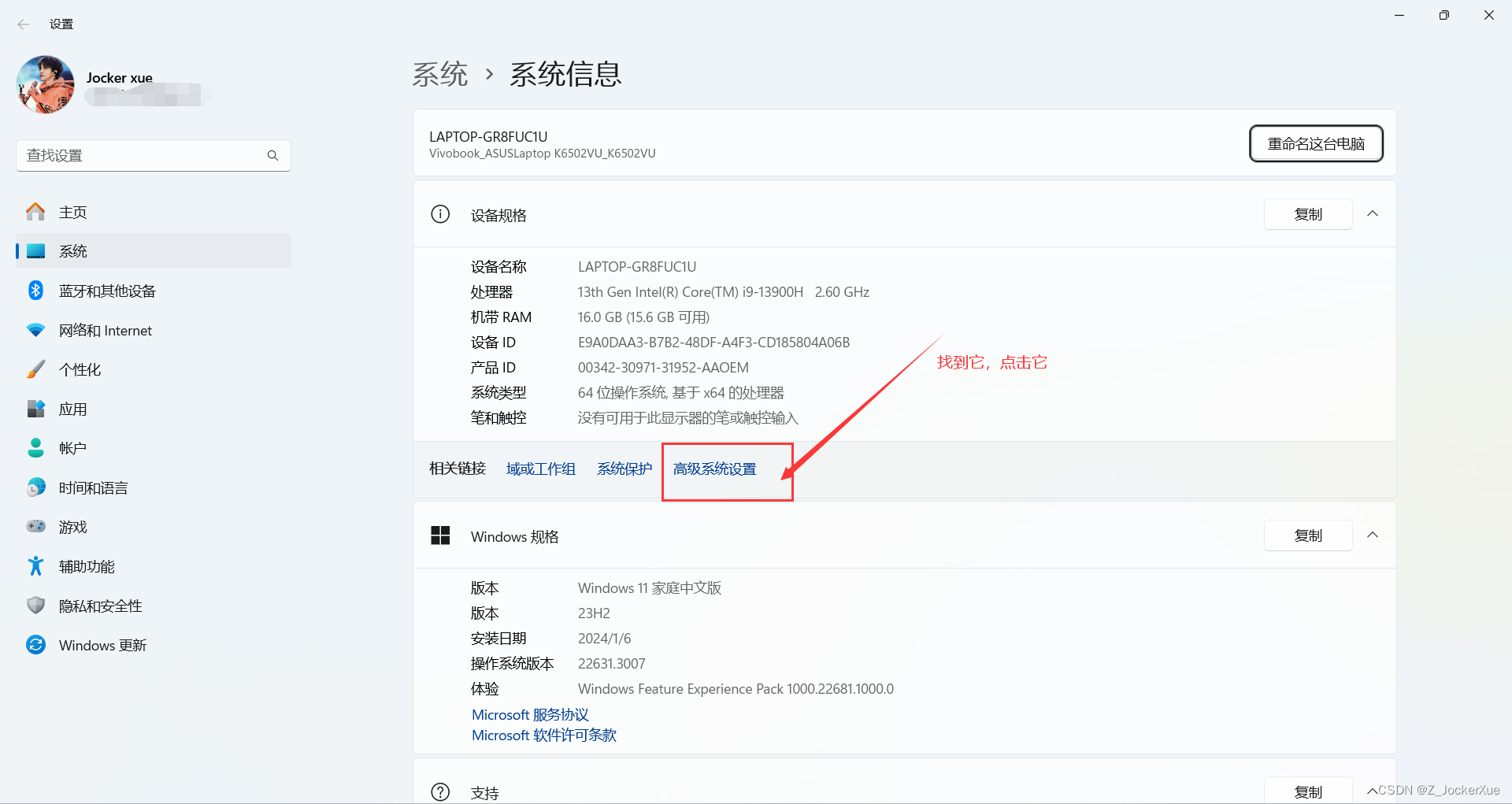The image size is (1512, 804).
Task: Open the shield icon for 隐私和安全性
Action: pyautogui.click(x=35, y=606)
